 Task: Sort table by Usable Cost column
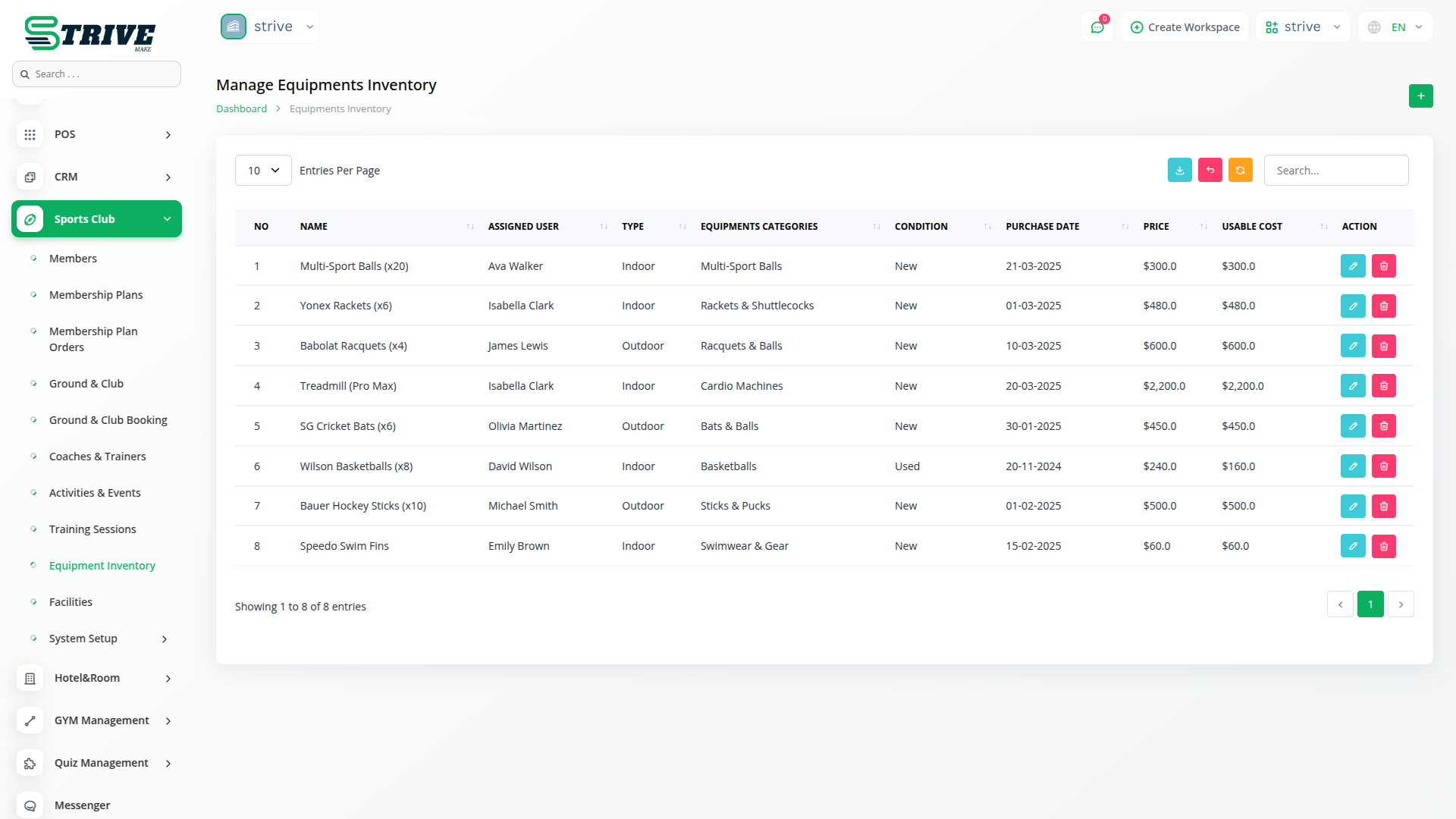1323,227
